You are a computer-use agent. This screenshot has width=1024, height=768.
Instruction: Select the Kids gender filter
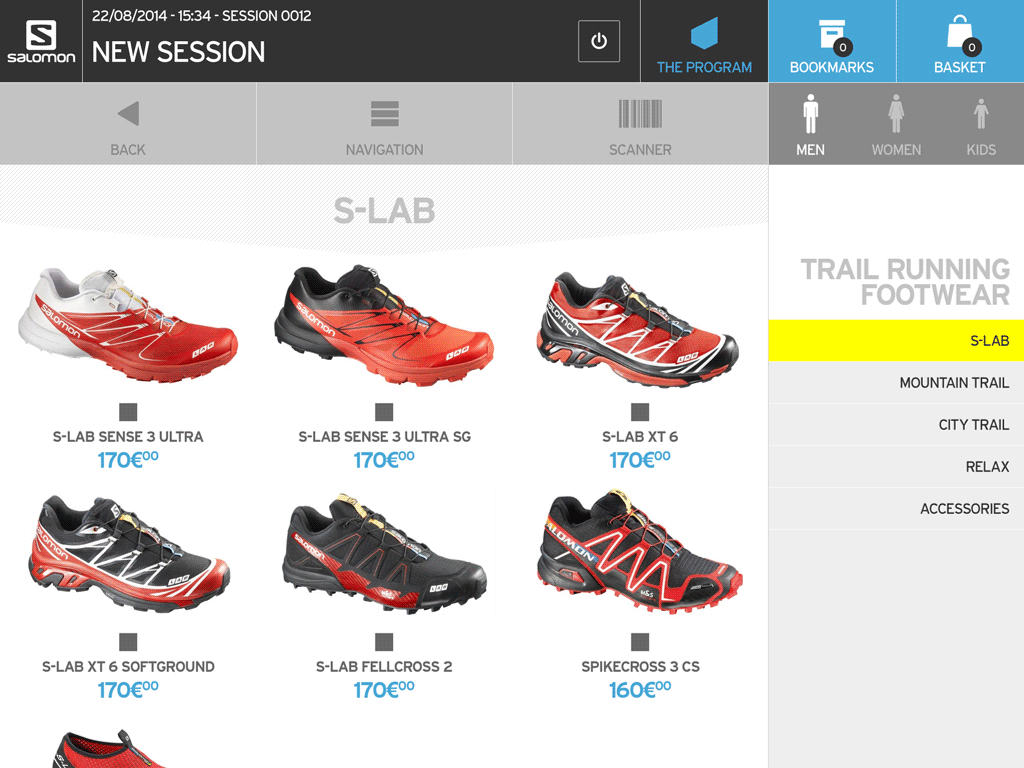click(981, 124)
